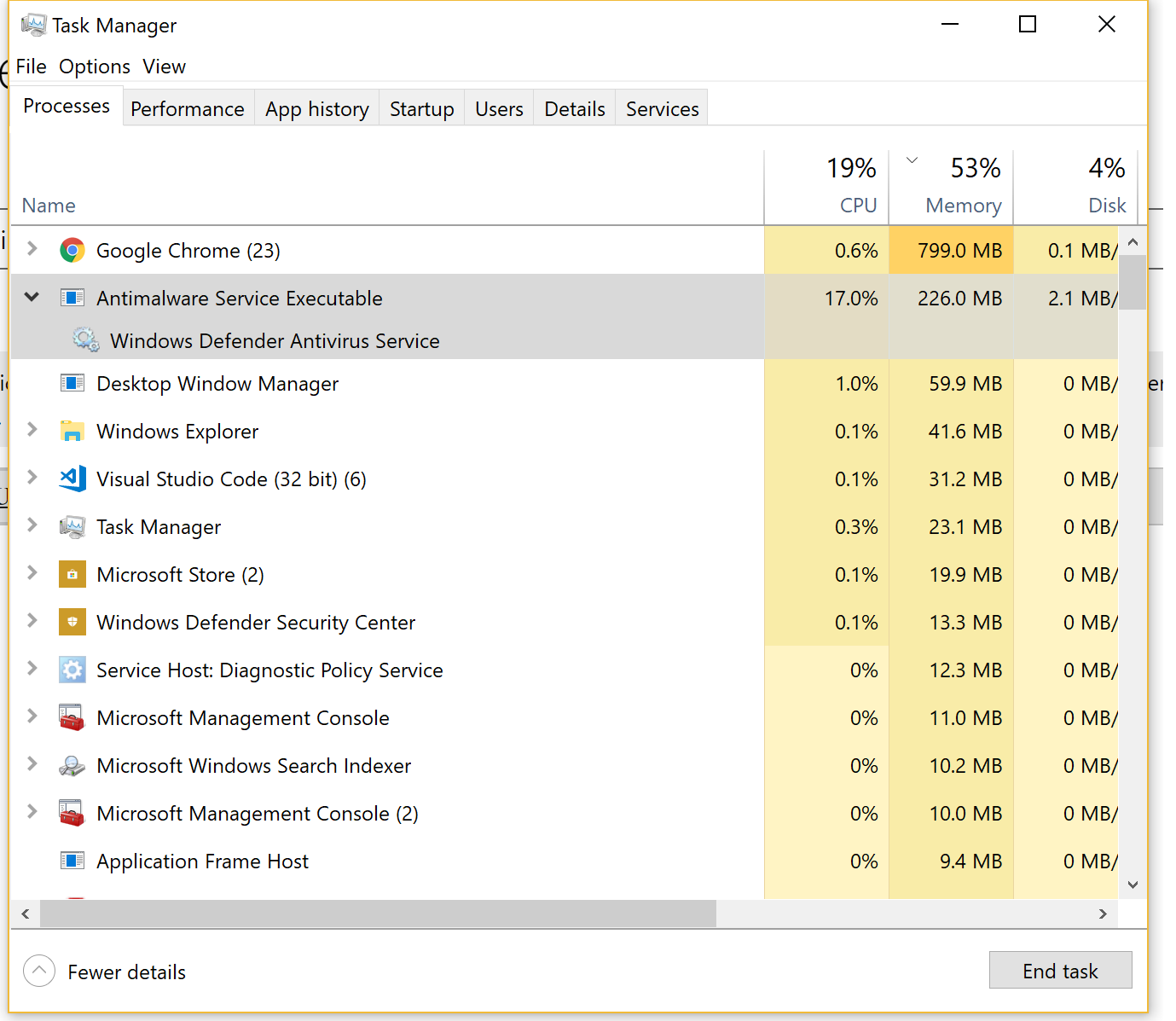The image size is (1176, 1021).
Task: Expand Windows Defender Security Center row
Action: (32, 620)
